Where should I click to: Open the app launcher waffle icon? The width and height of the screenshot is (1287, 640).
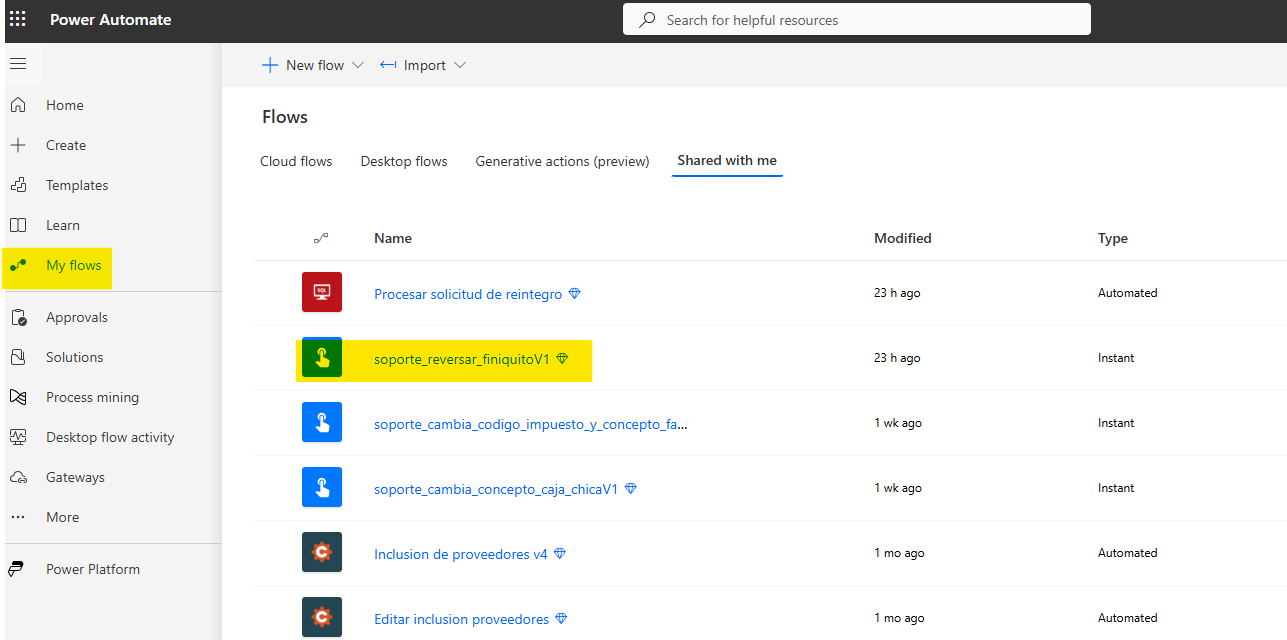tap(18, 19)
